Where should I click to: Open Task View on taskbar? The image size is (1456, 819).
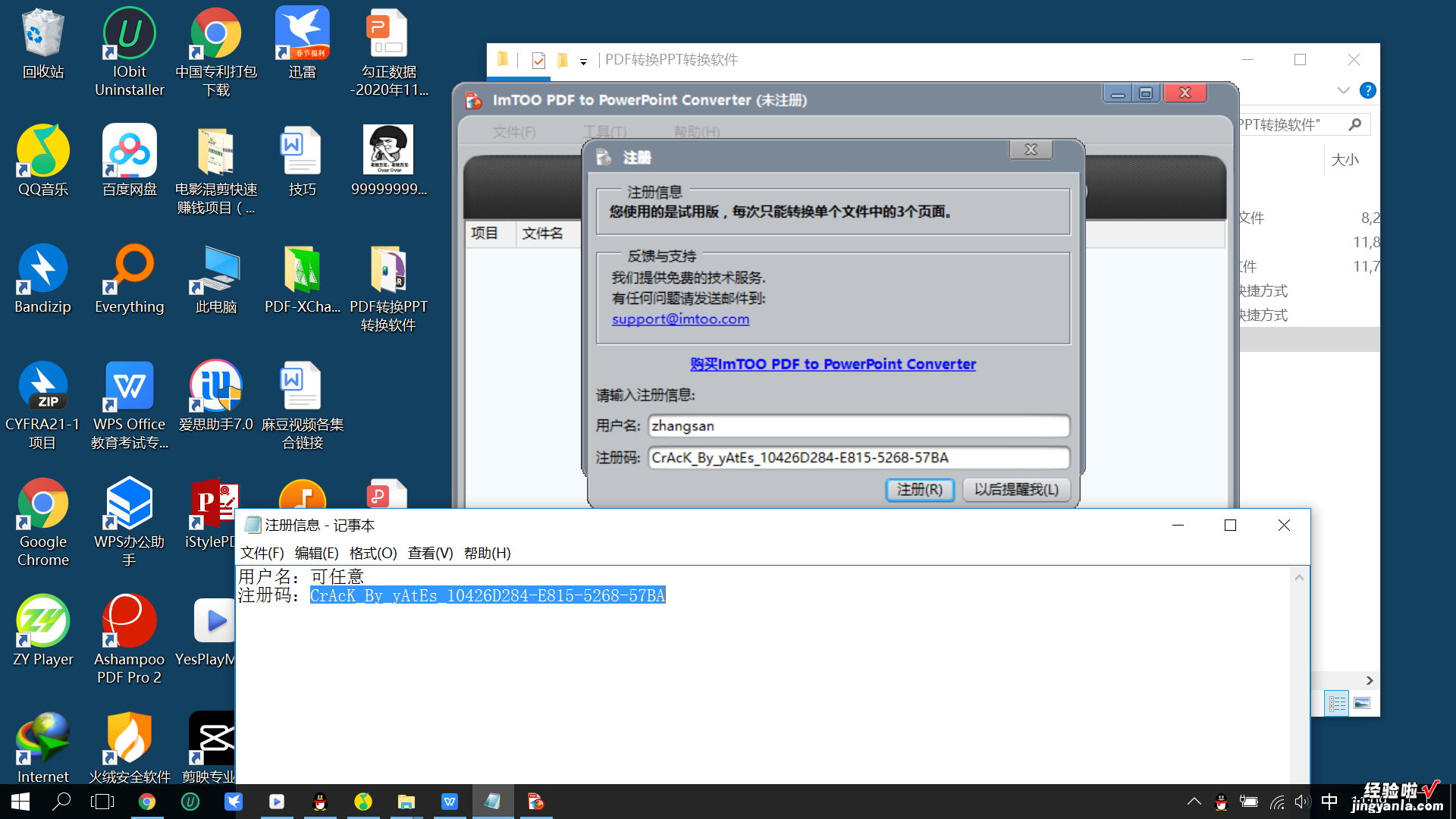point(102,802)
